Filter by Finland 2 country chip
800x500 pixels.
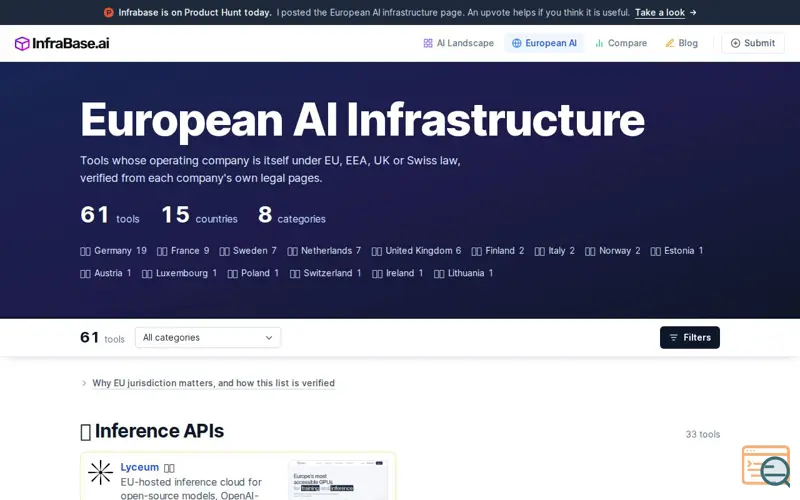coord(498,251)
